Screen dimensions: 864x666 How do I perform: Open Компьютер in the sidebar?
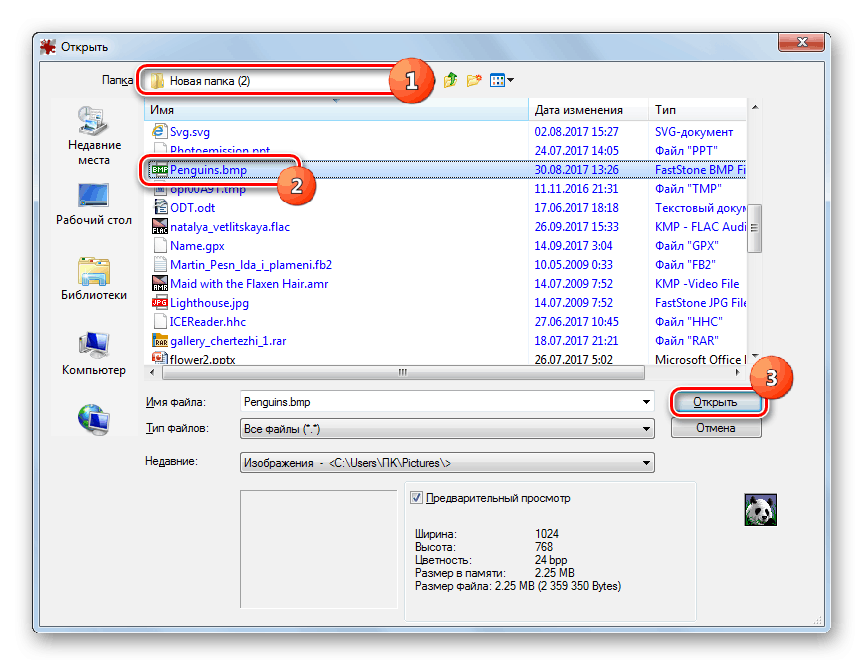point(94,354)
